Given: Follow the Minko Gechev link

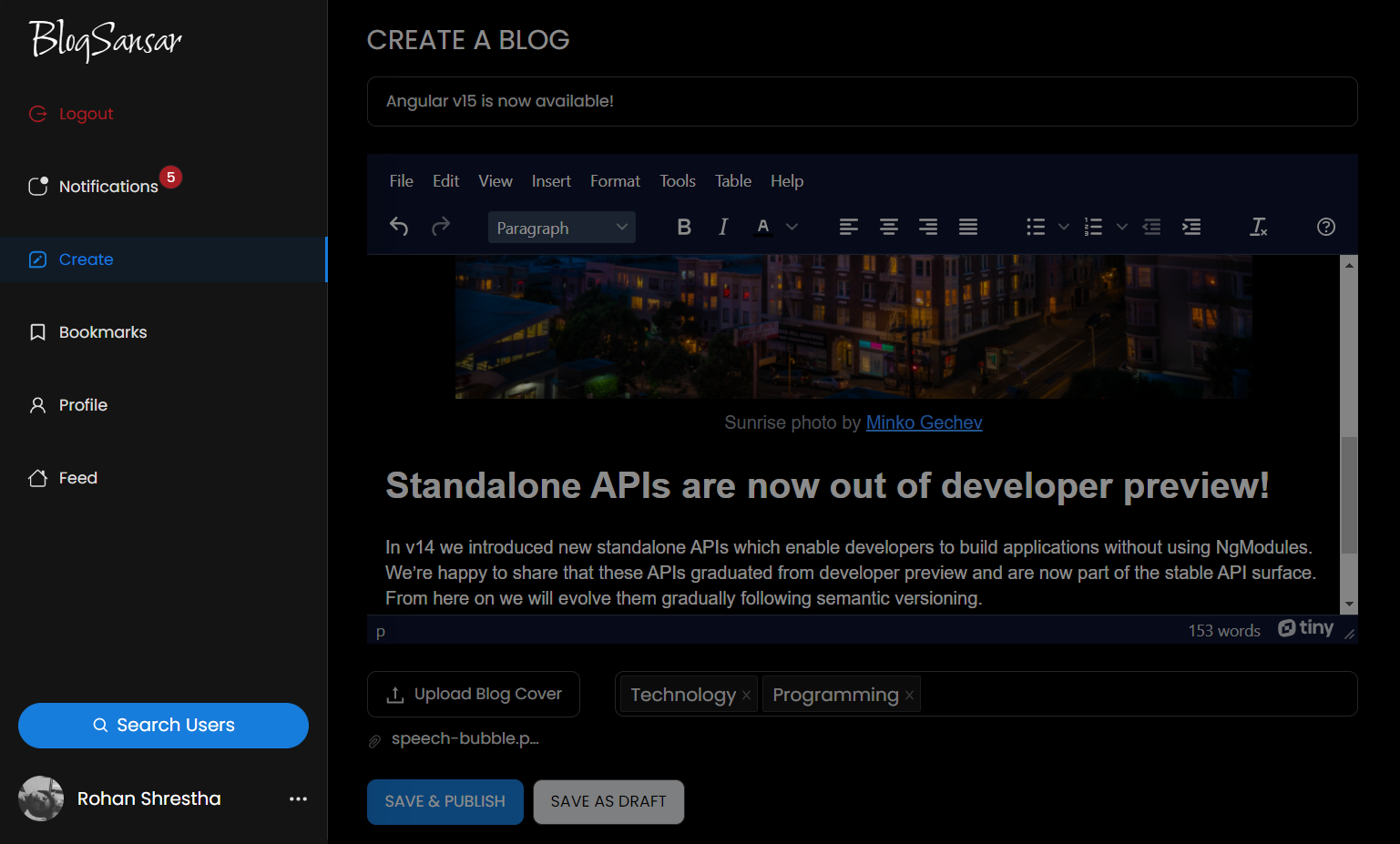Looking at the screenshot, I should tap(924, 422).
